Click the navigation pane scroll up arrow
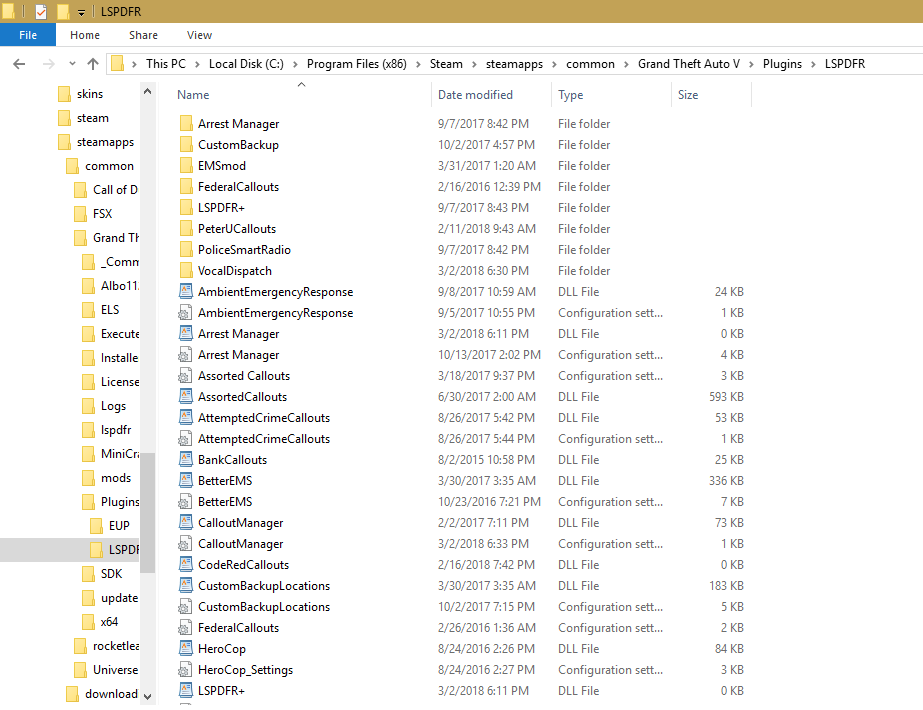The image size is (923, 710). click(x=147, y=91)
